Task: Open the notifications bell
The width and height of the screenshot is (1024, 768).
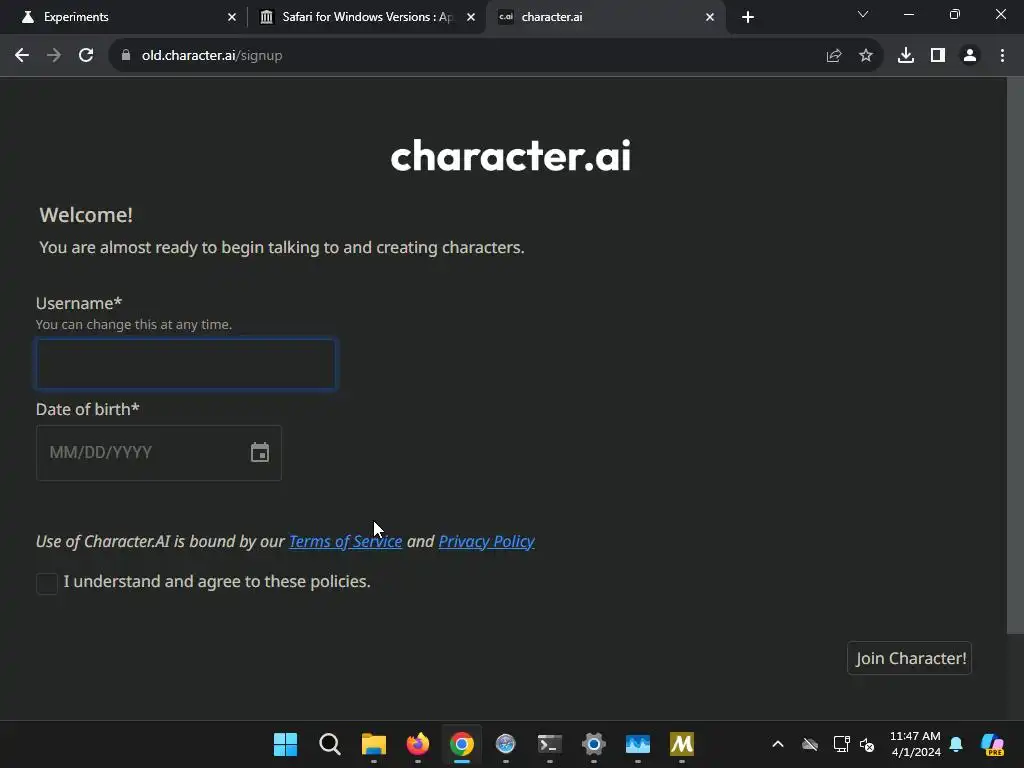Action: 956,744
